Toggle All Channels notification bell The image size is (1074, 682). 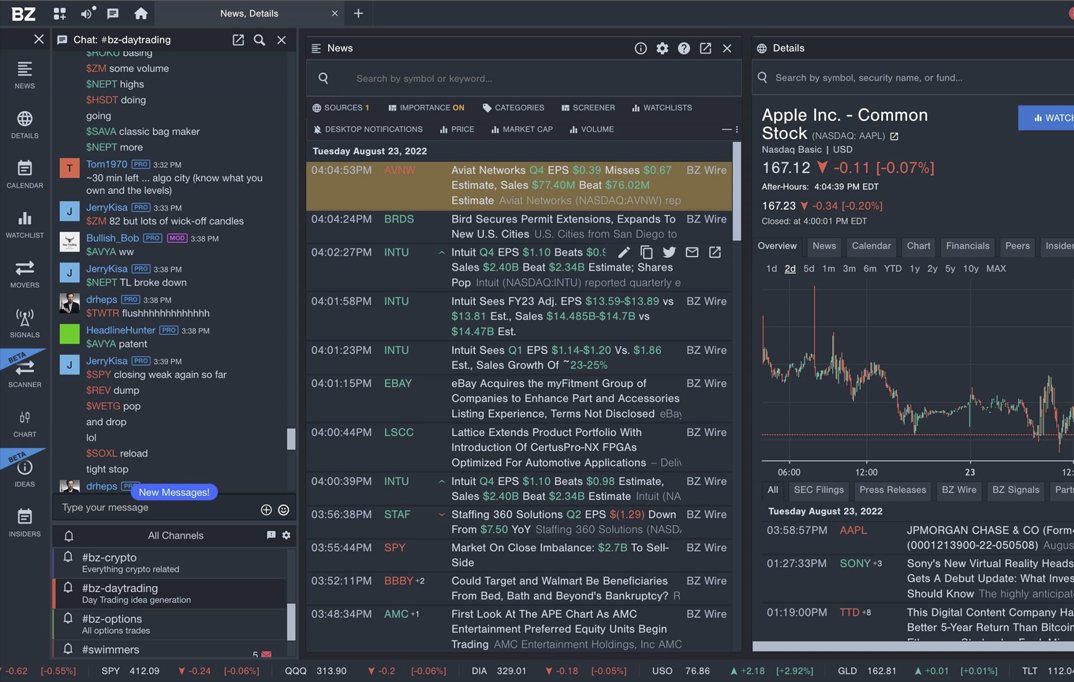point(68,535)
